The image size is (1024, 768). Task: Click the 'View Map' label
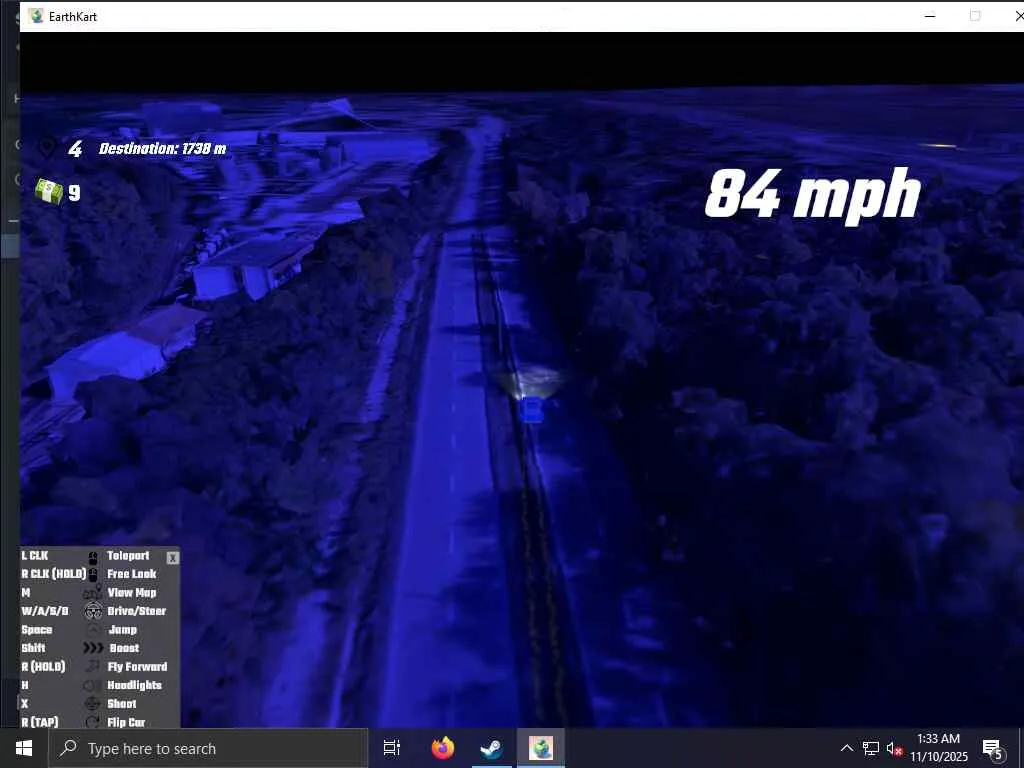(x=132, y=592)
